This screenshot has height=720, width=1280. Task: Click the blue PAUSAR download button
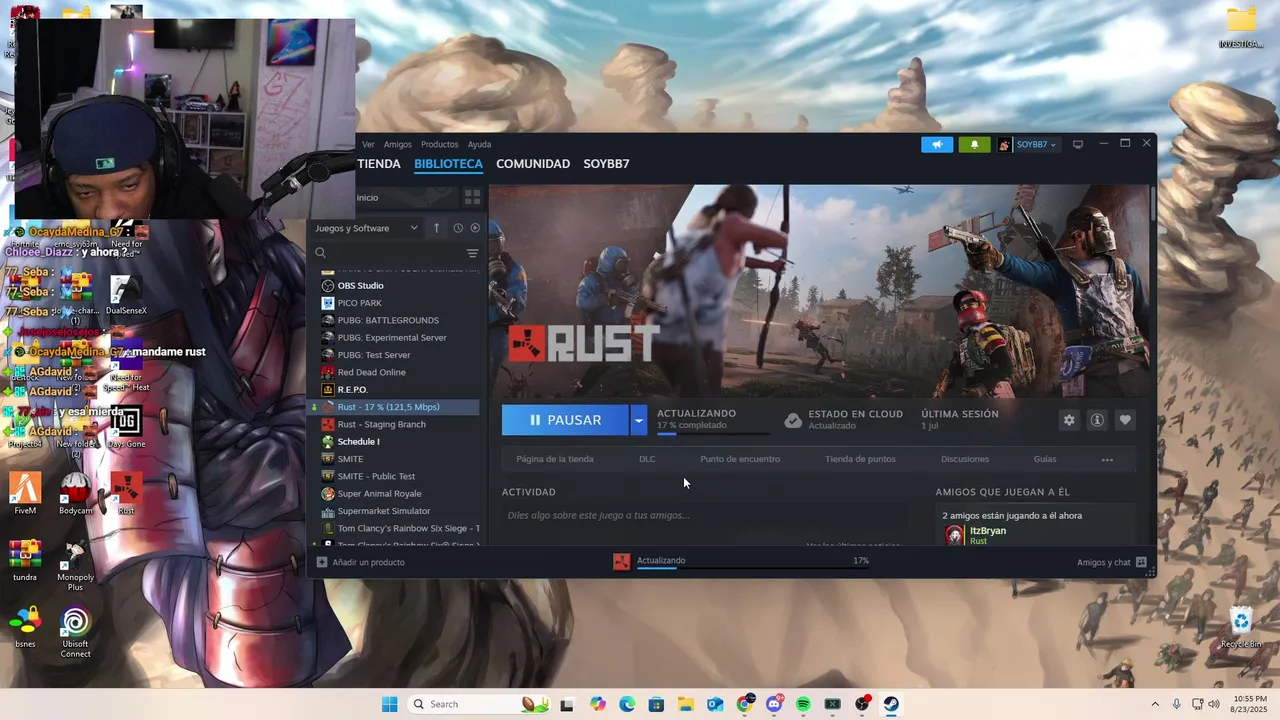(x=565, y=420)
